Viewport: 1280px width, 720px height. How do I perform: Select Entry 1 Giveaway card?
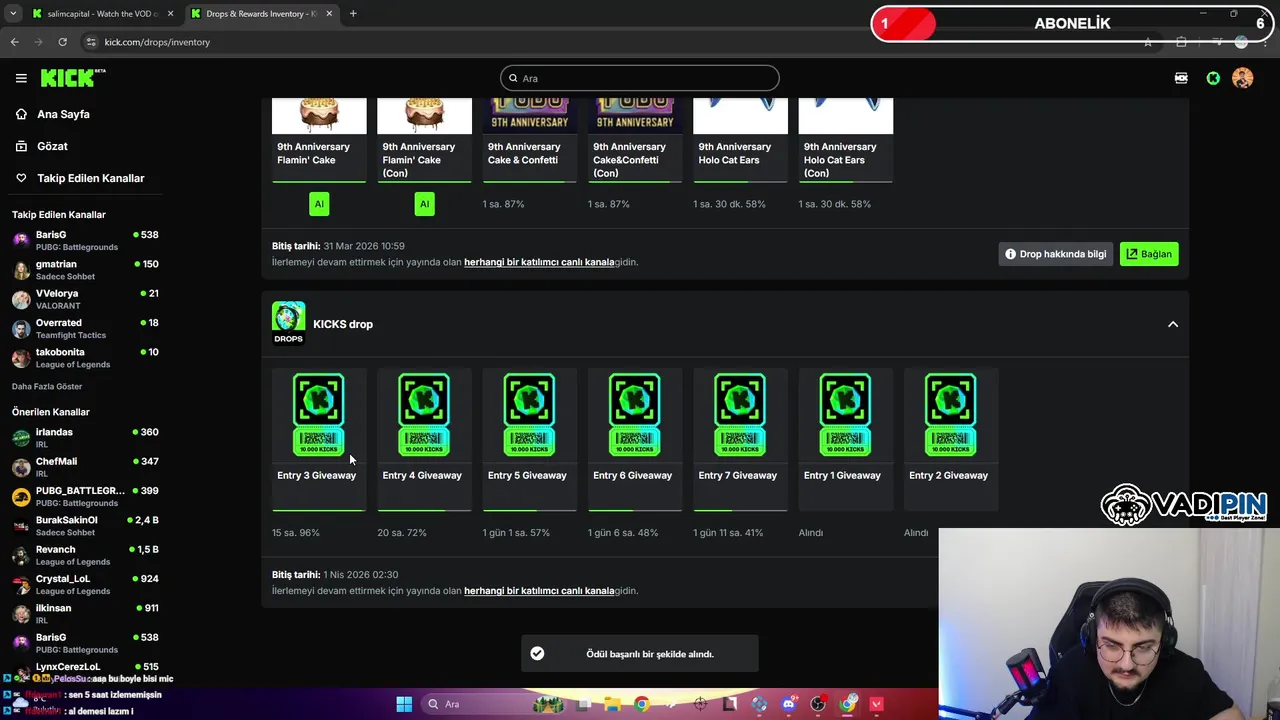[845, 439]
